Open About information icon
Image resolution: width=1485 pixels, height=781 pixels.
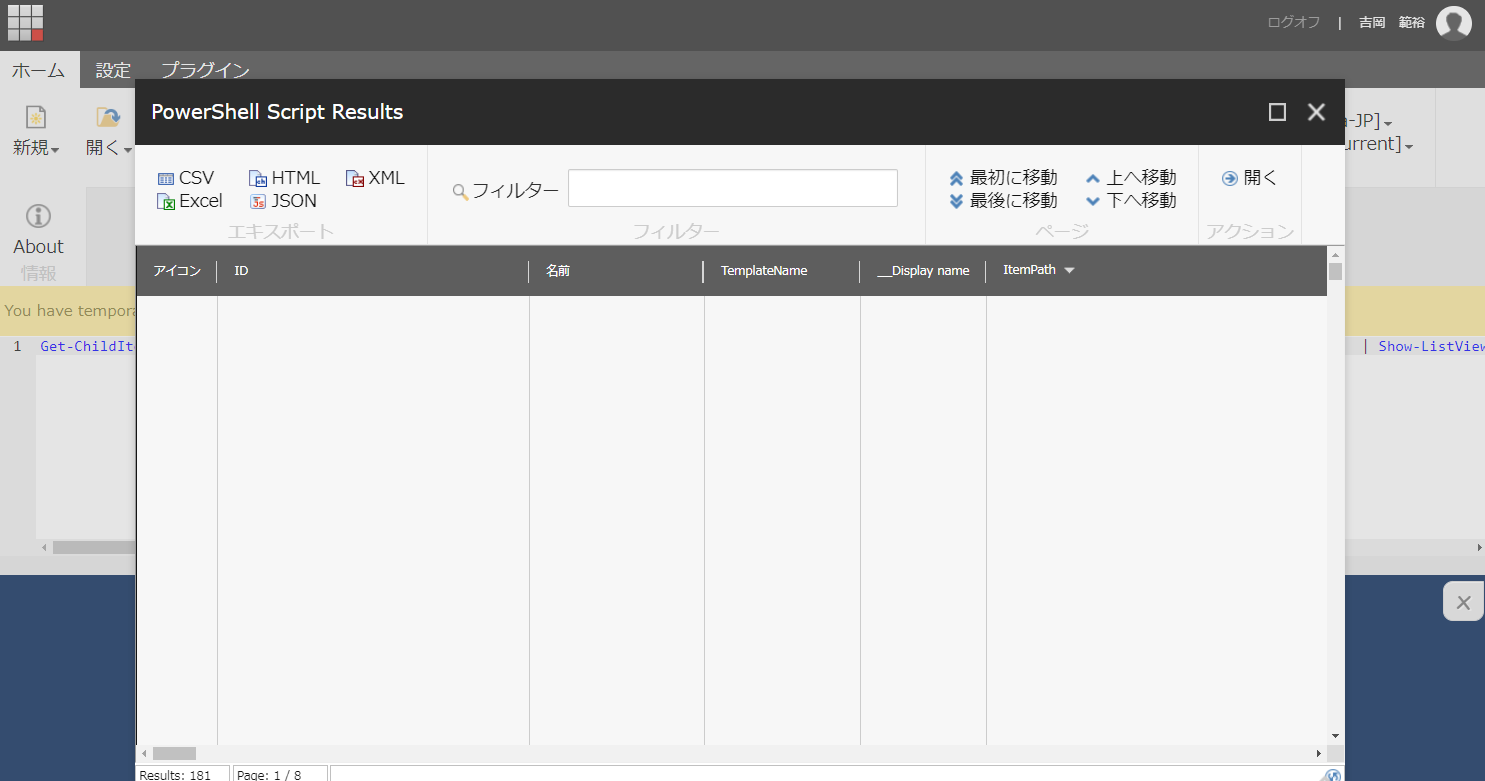point(38,216)
